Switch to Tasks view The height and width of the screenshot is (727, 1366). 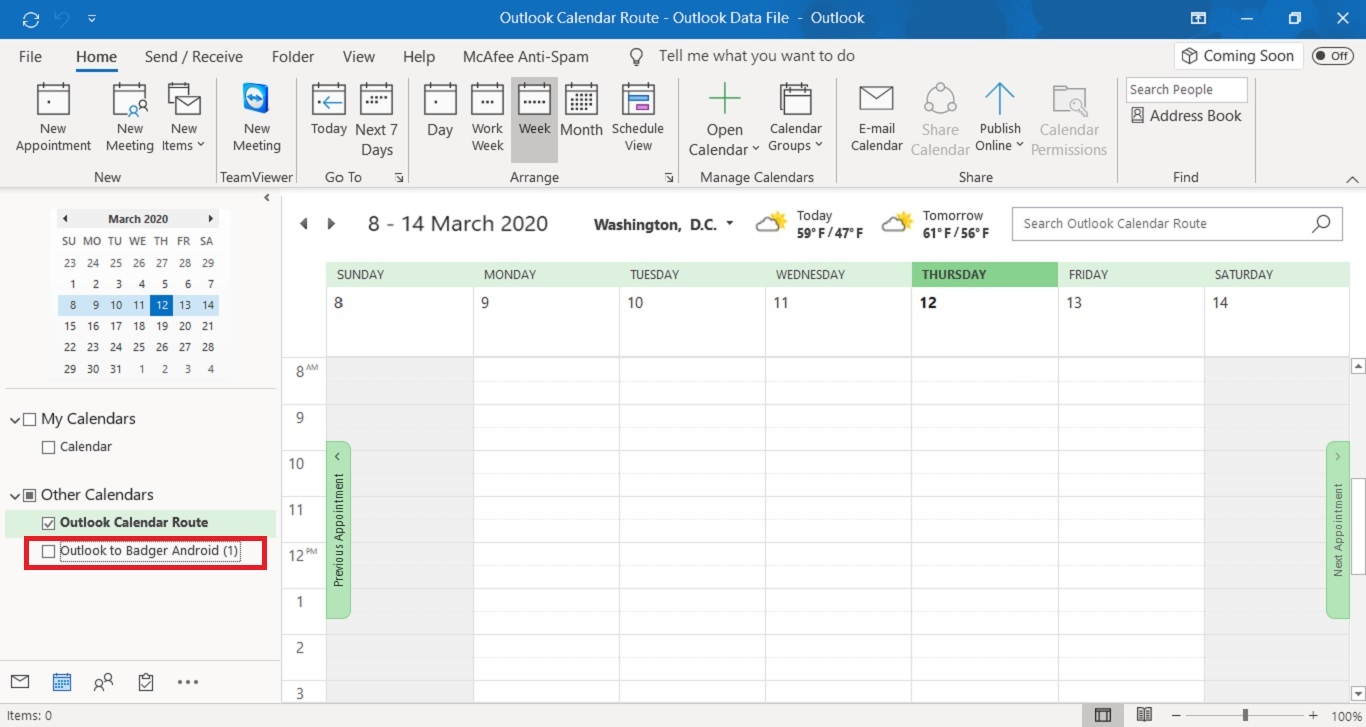(146, 682)
